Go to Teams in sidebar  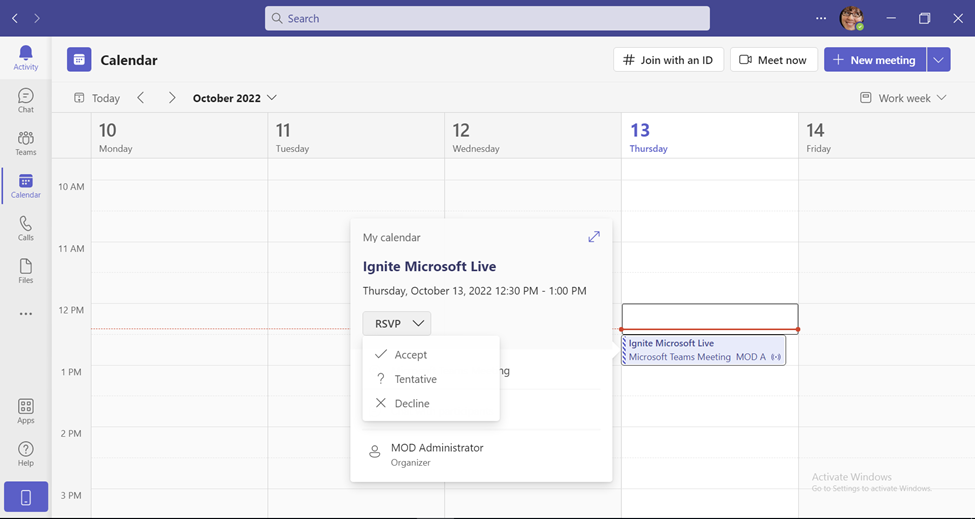click(x=25, y=143)
